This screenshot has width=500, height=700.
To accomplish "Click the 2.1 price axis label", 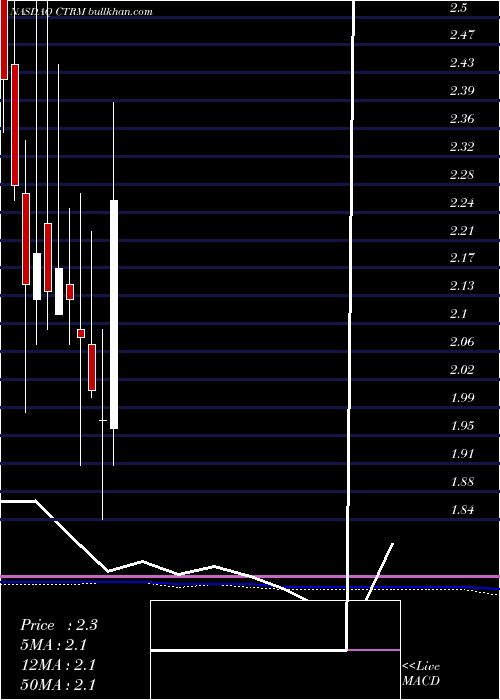I will tap(459, 314).
